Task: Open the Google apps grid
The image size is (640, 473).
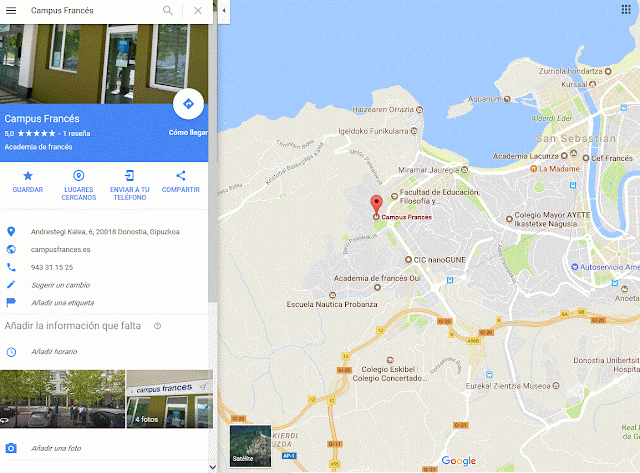Action: pyautogui.click(x=626, y=9)
